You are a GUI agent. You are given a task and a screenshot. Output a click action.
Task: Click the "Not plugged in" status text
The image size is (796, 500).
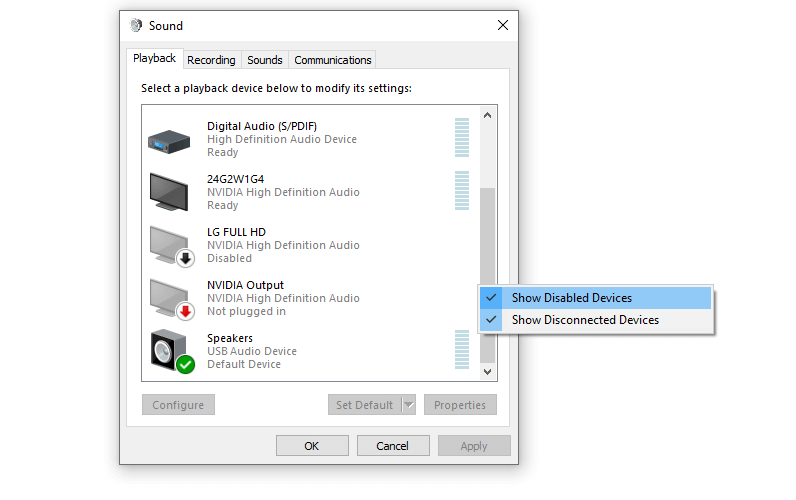click(x=246, y=312)
